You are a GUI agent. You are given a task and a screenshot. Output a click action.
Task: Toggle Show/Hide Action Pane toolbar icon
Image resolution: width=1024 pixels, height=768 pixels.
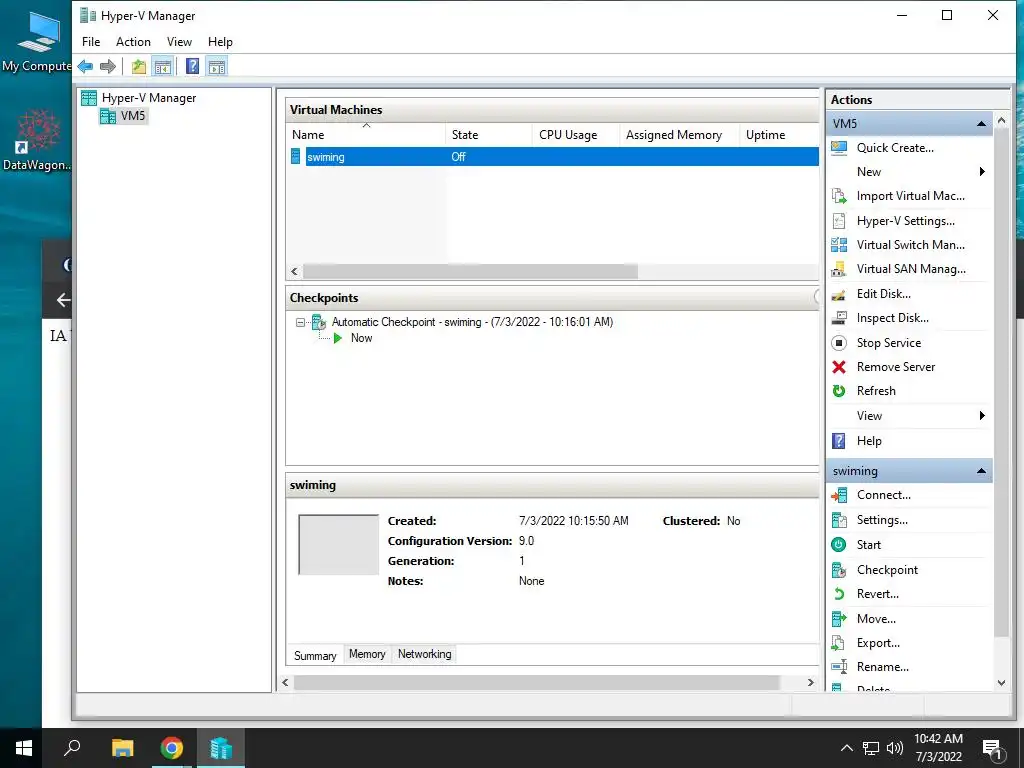point(217,66)
